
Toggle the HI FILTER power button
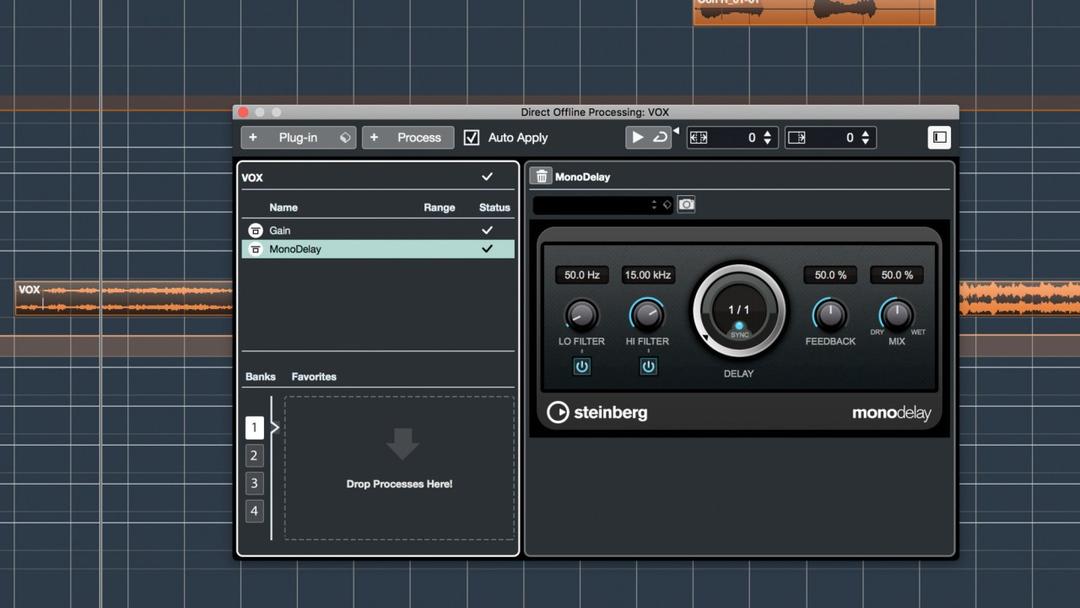tap(648, 366)
